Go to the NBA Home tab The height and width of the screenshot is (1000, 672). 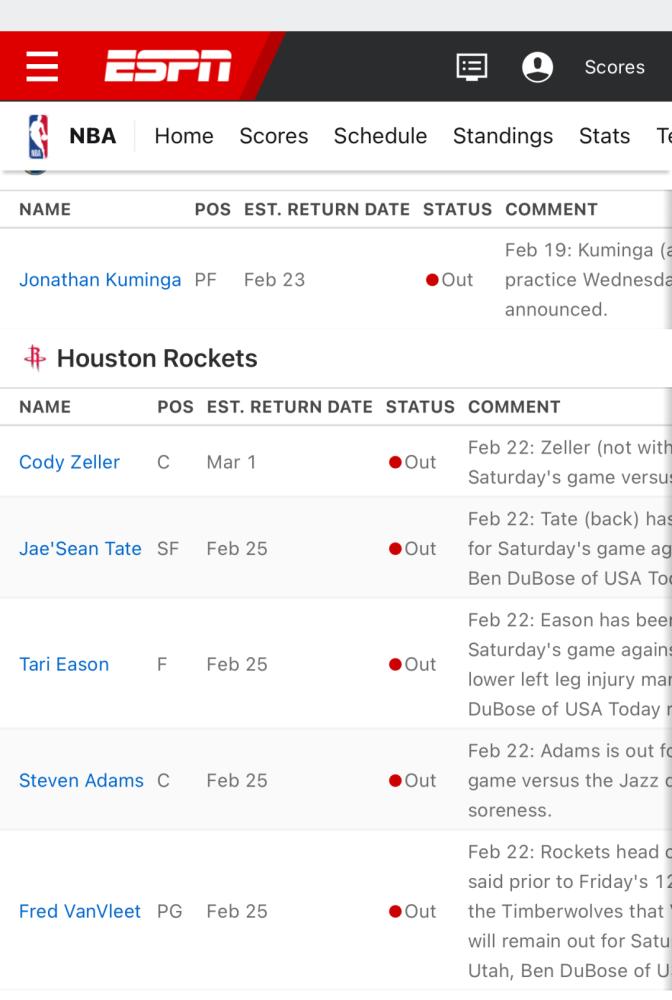[x=184, y=136]
